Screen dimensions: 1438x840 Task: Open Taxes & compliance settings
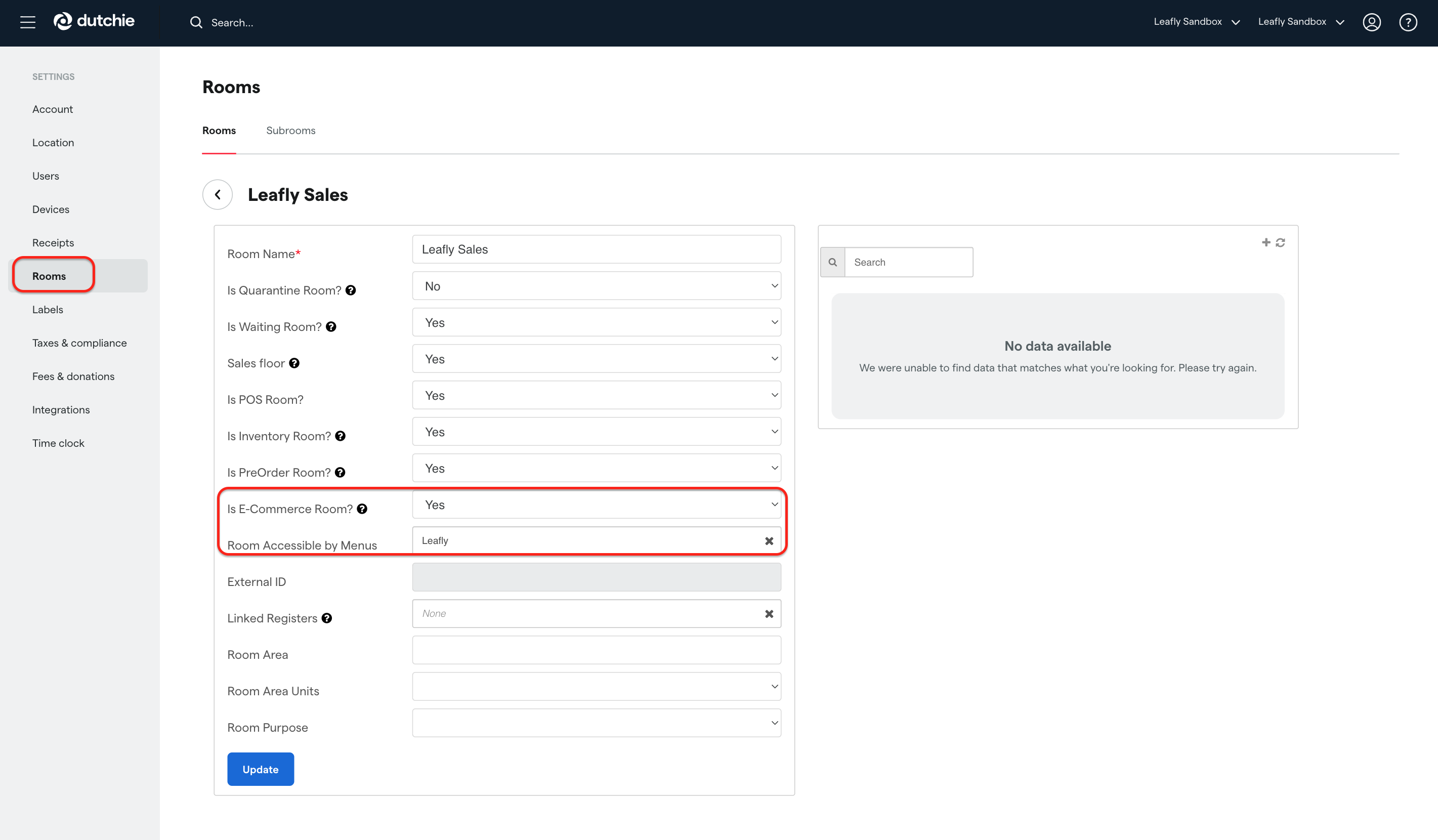pyautogui.click(x=79, y=343)
